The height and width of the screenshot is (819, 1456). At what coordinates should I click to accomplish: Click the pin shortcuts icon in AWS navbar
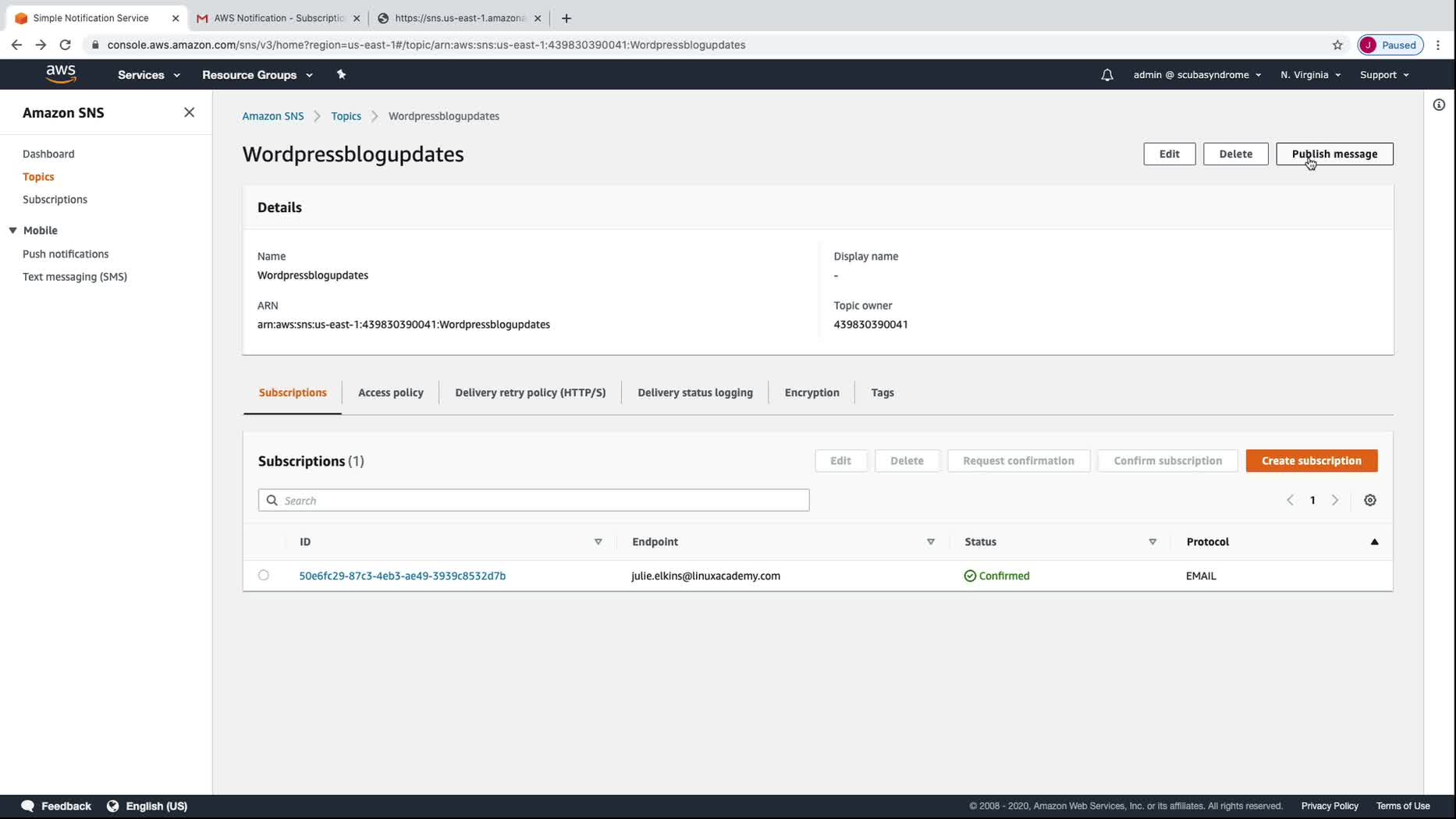coord(341,75)
